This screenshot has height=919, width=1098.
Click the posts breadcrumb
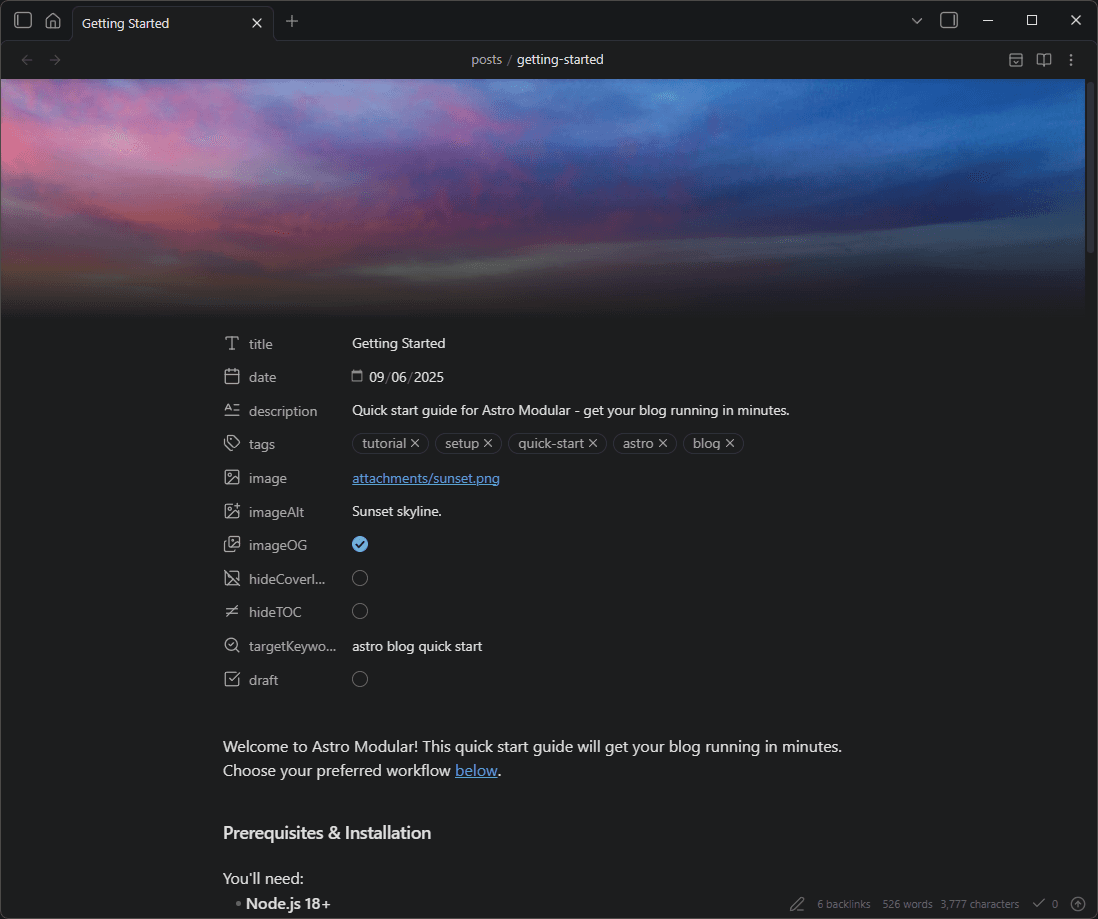click(x=487, y=59)
